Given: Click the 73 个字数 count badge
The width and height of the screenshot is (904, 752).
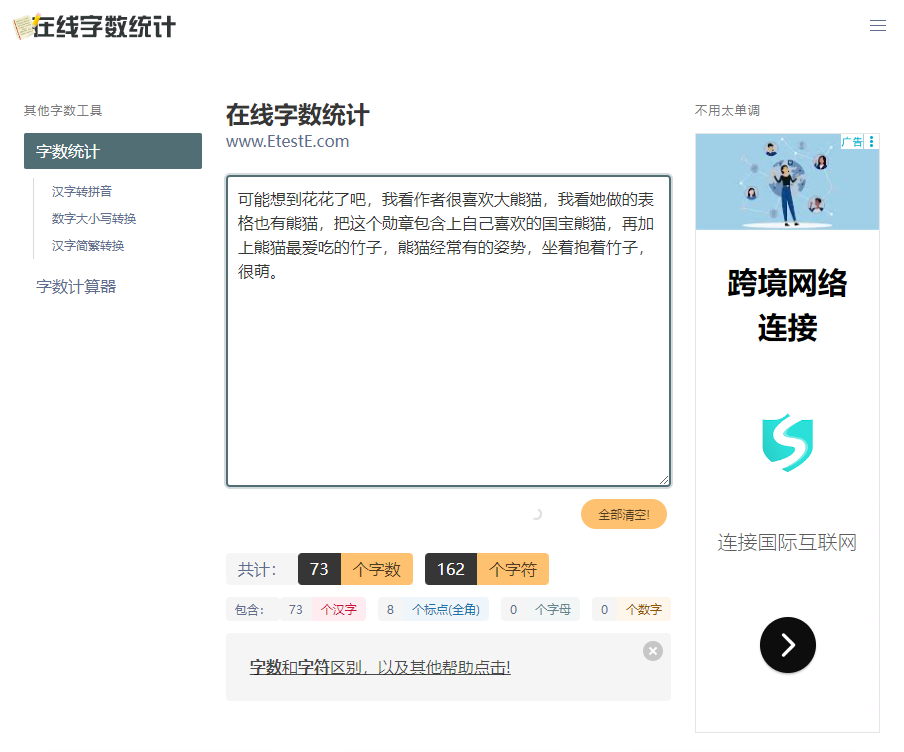Looking at the screenshot, I should (355, 569).
